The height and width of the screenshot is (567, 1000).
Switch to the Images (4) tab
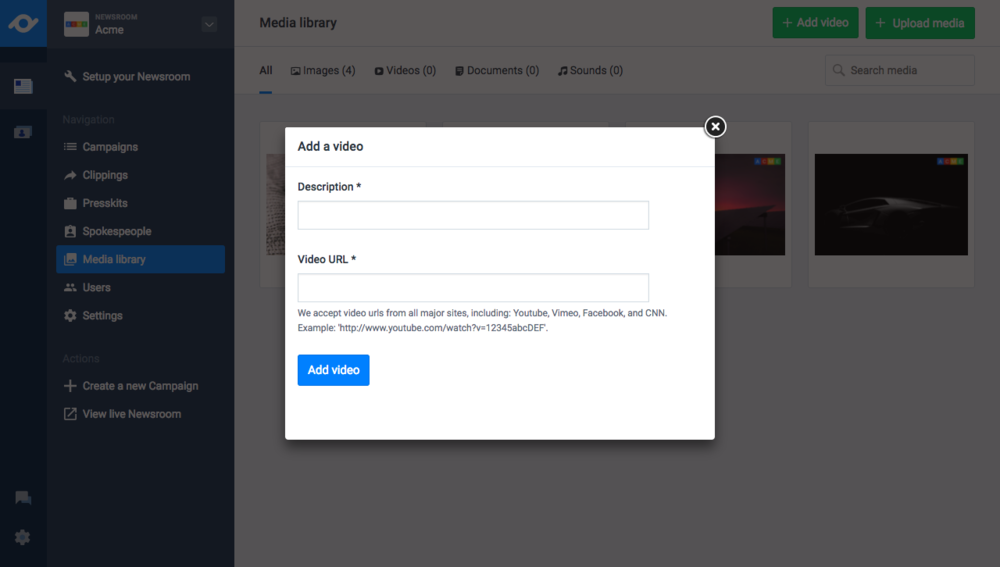(x=323, y=70)
